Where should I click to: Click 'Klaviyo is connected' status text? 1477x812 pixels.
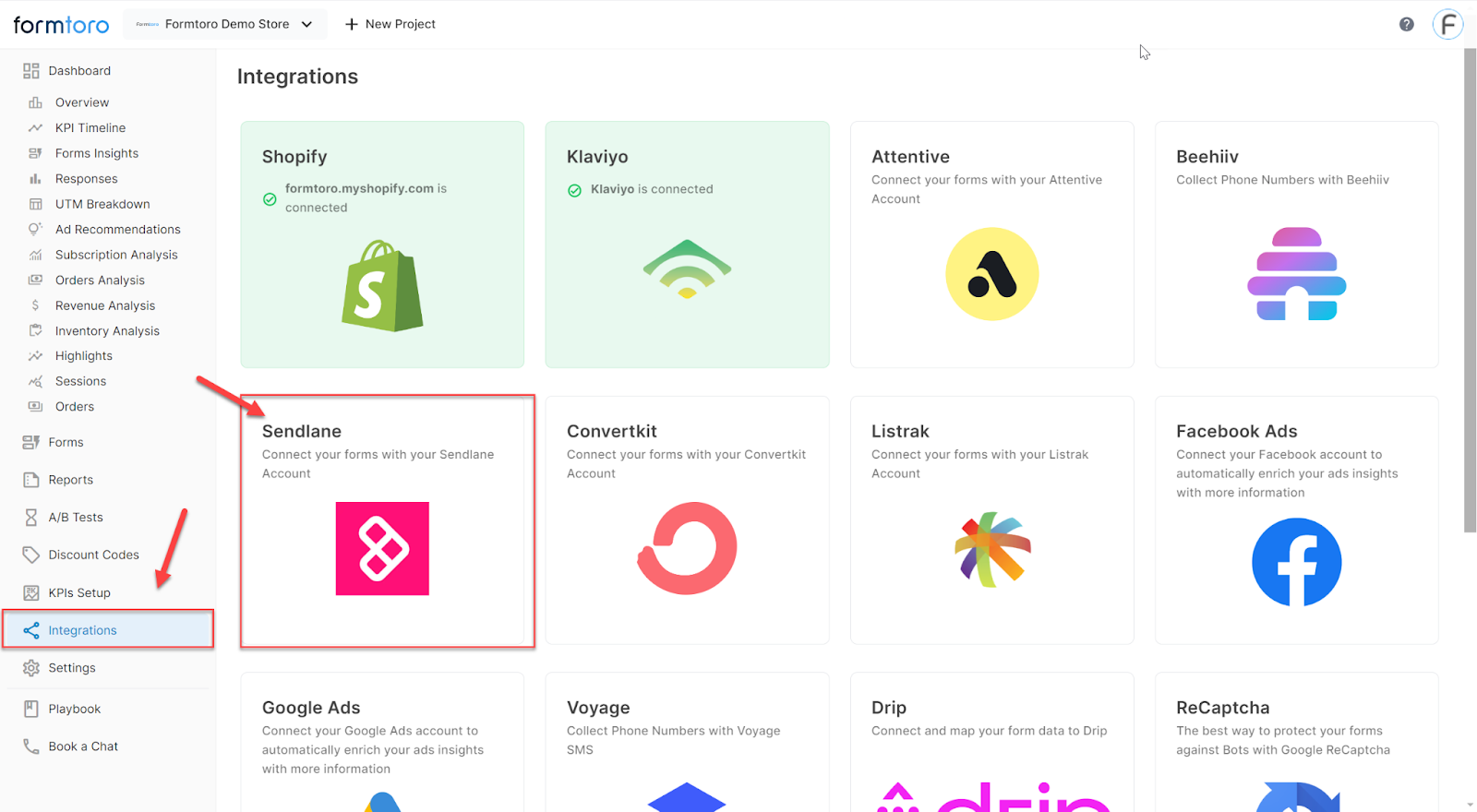click(x=652, y=189)
